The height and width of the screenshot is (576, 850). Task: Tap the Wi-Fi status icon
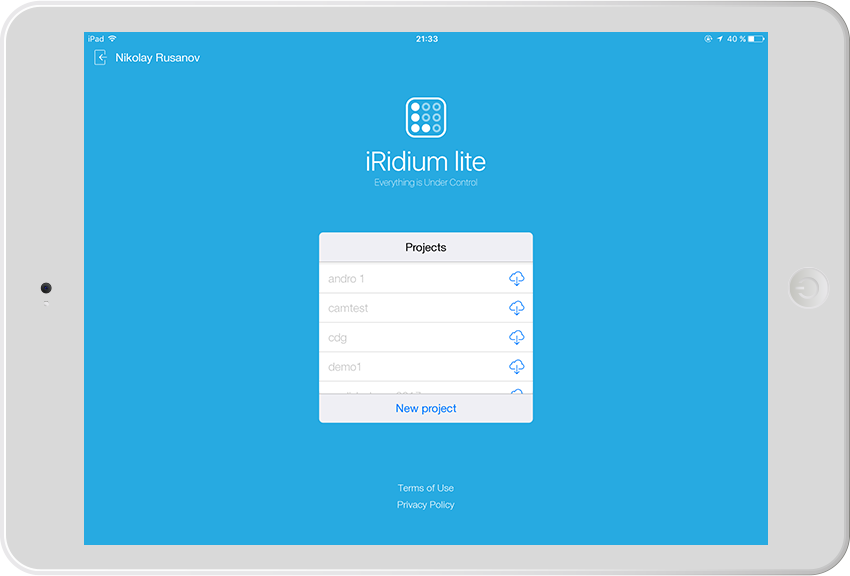[x=113, y=39]
